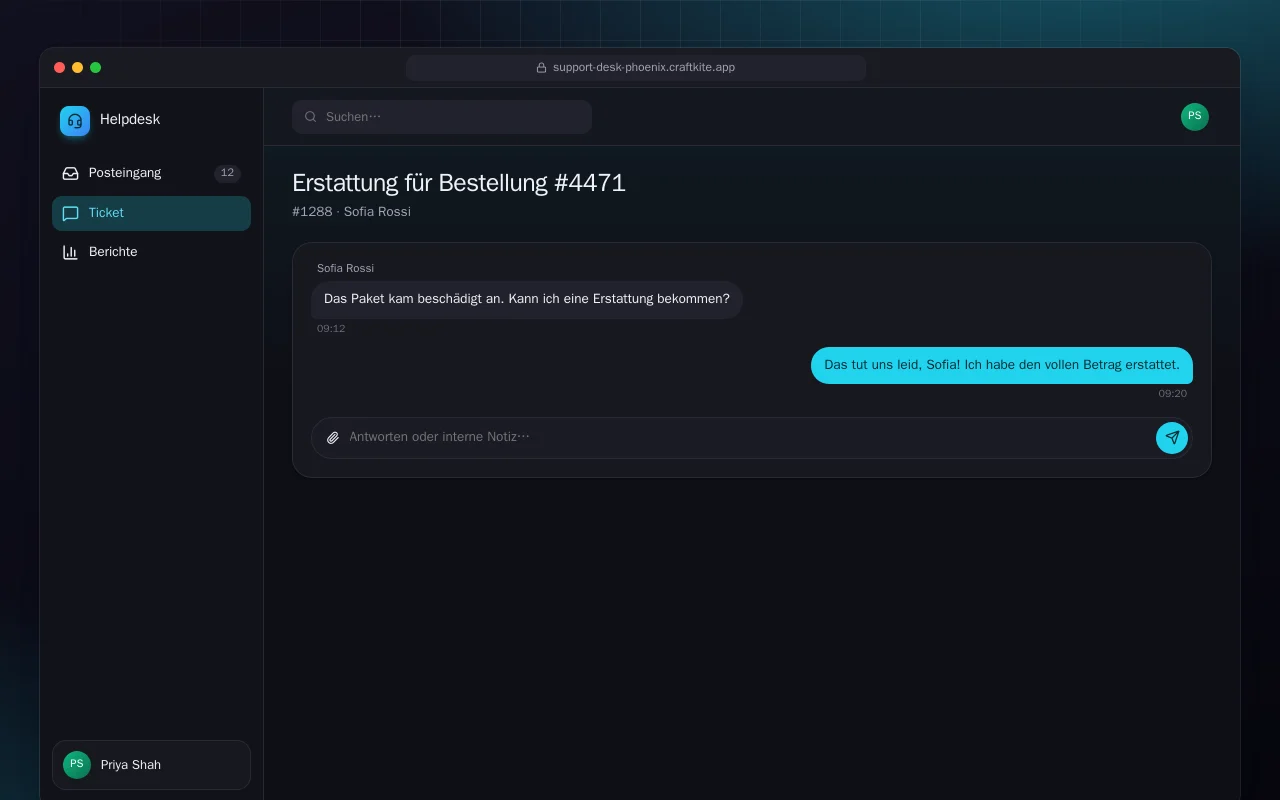Select the Ticket sidebar item

coord(151,213)
